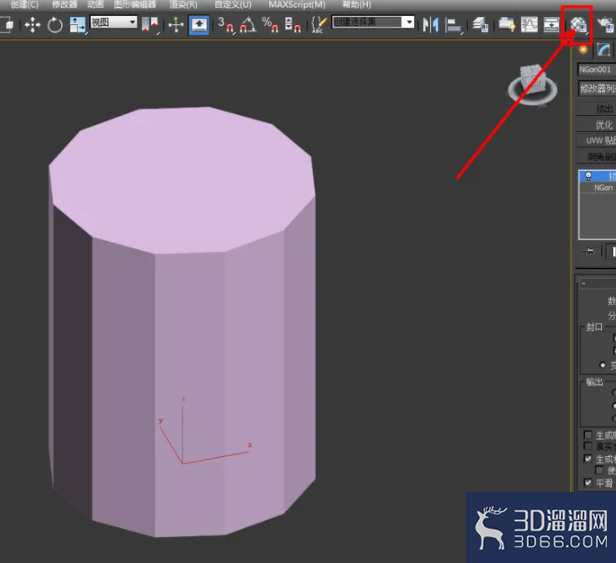Toggle Angle Snap
The height and width of the screenshot is (563, 616).
coord(248,25)
